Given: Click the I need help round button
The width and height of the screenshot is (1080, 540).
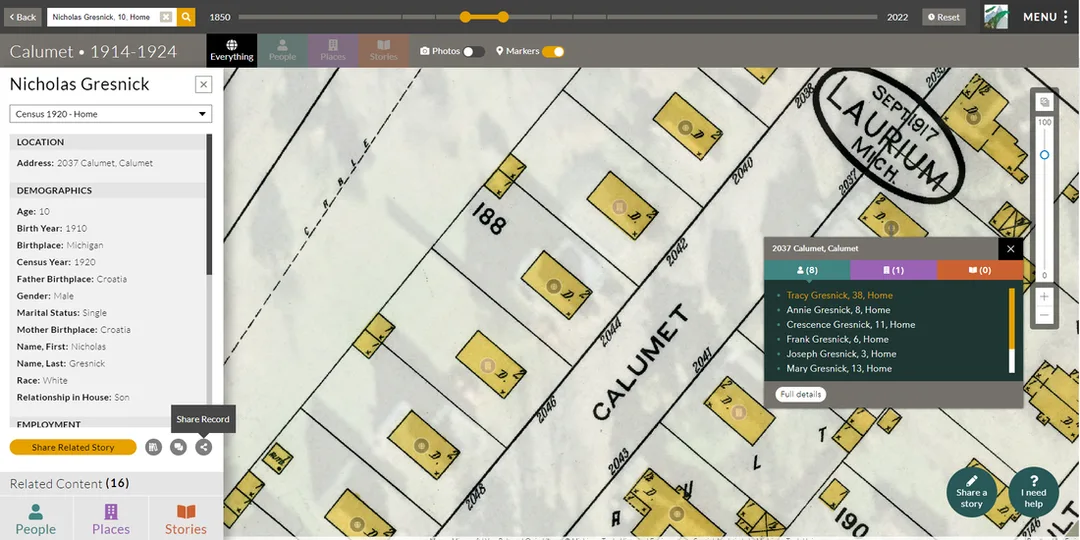Looking at the screenshot, I should click(x=1033, y=492).
